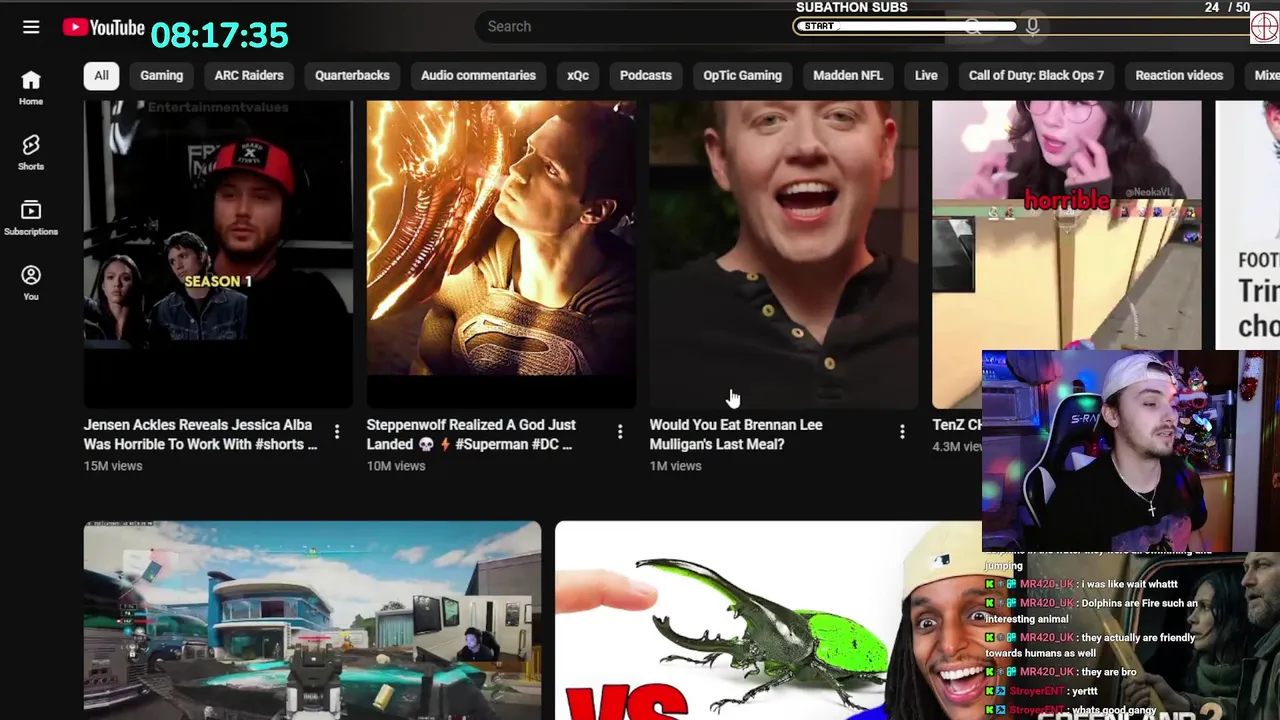Select the All filter chip
The image size is (1280, 720).
pos(101,75)
